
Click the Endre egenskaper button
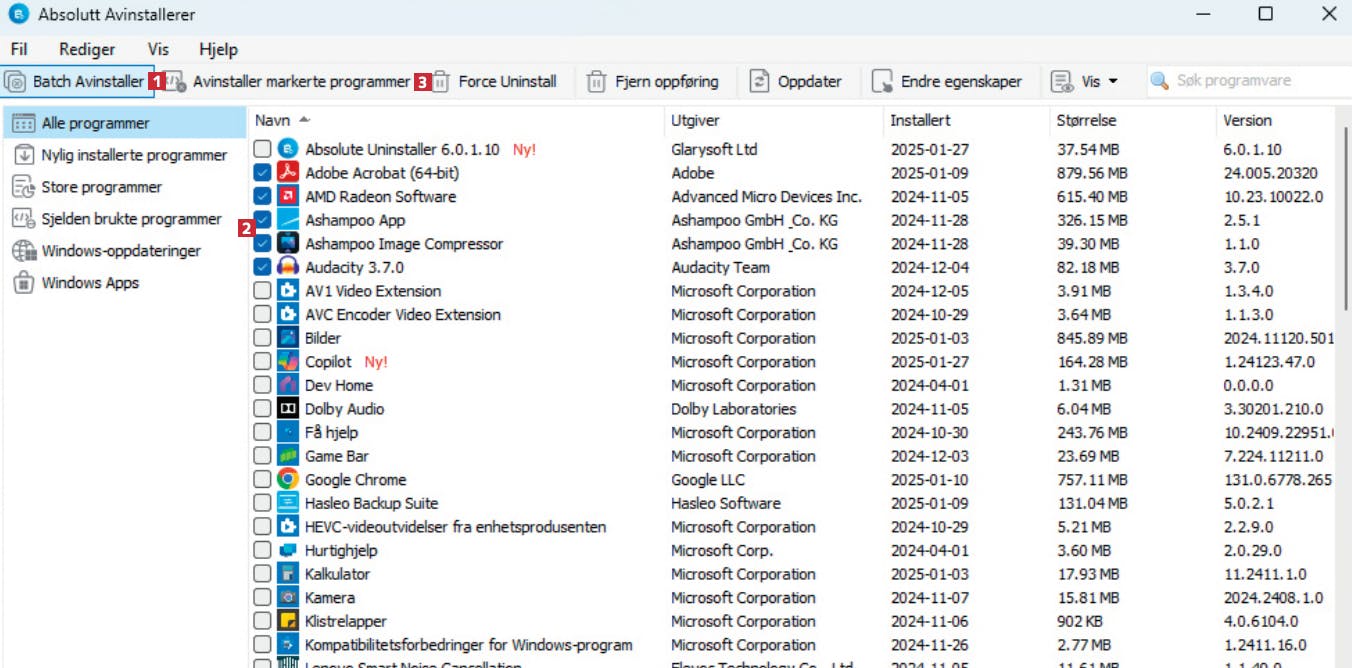point(946,82)
